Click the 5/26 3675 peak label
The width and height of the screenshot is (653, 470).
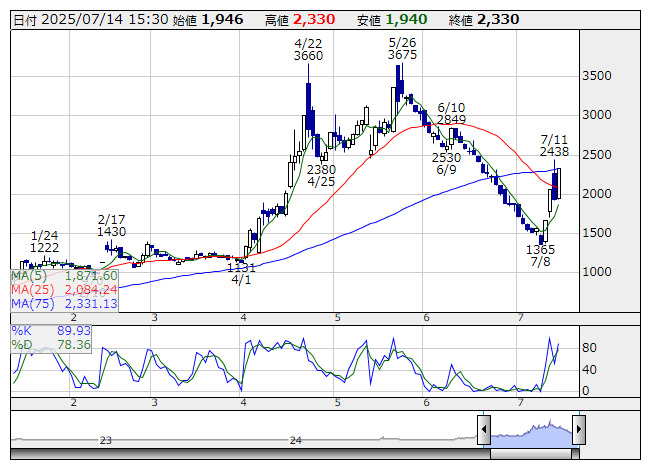[x=402, y=49]
